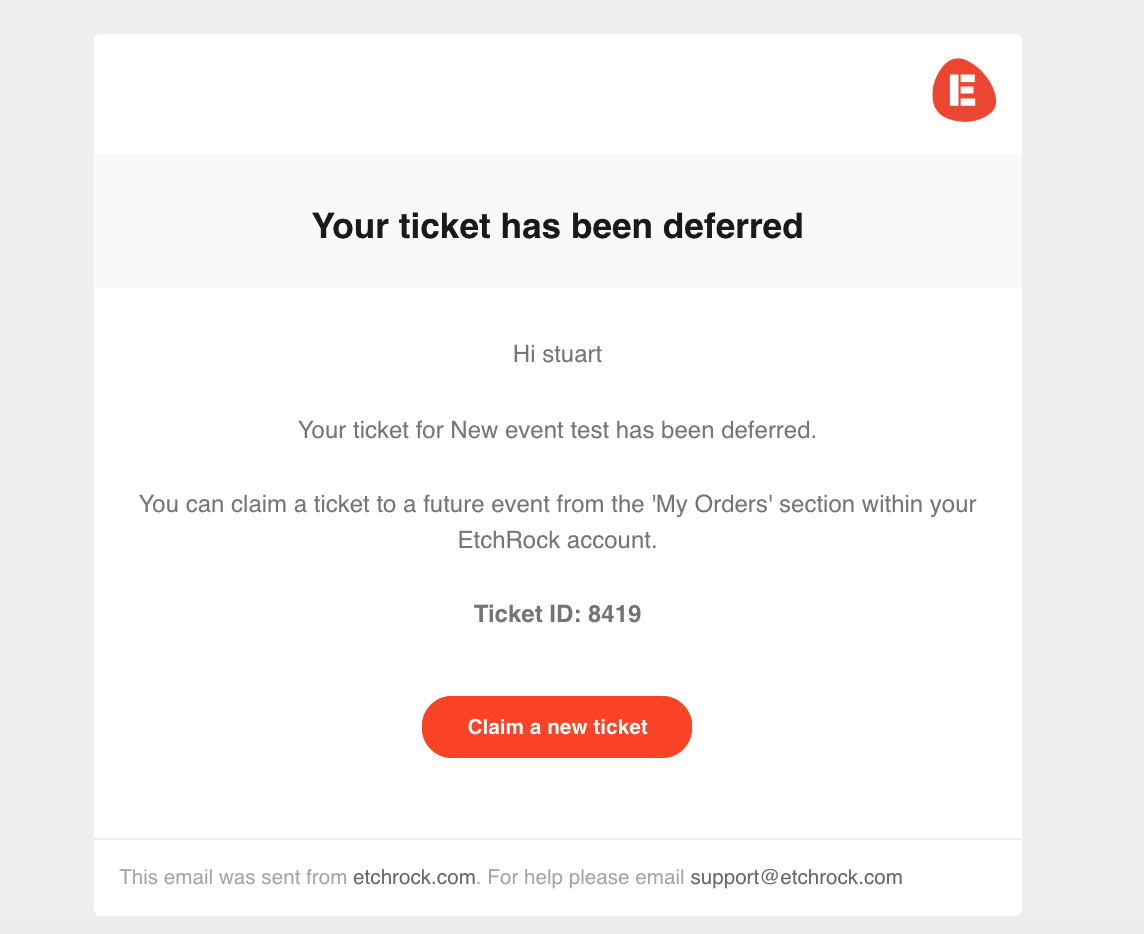Open the etchrock.com link in footer

coord(414,878)
